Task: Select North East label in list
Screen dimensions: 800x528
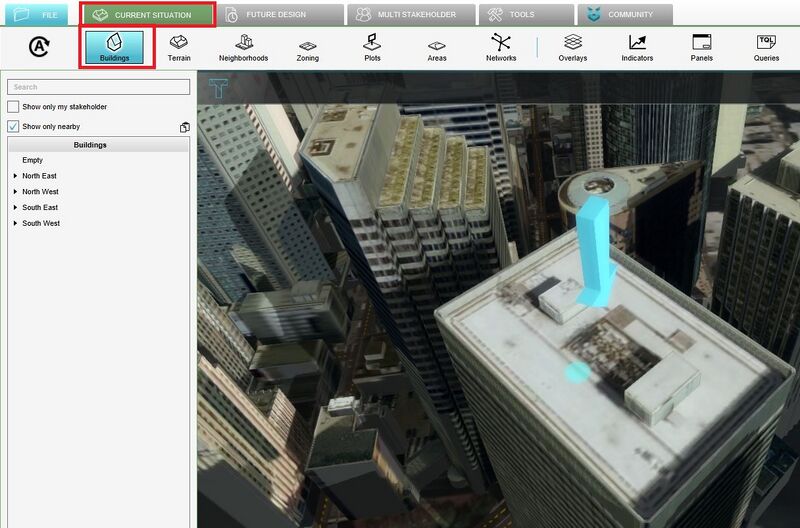Action: [39, 176]
